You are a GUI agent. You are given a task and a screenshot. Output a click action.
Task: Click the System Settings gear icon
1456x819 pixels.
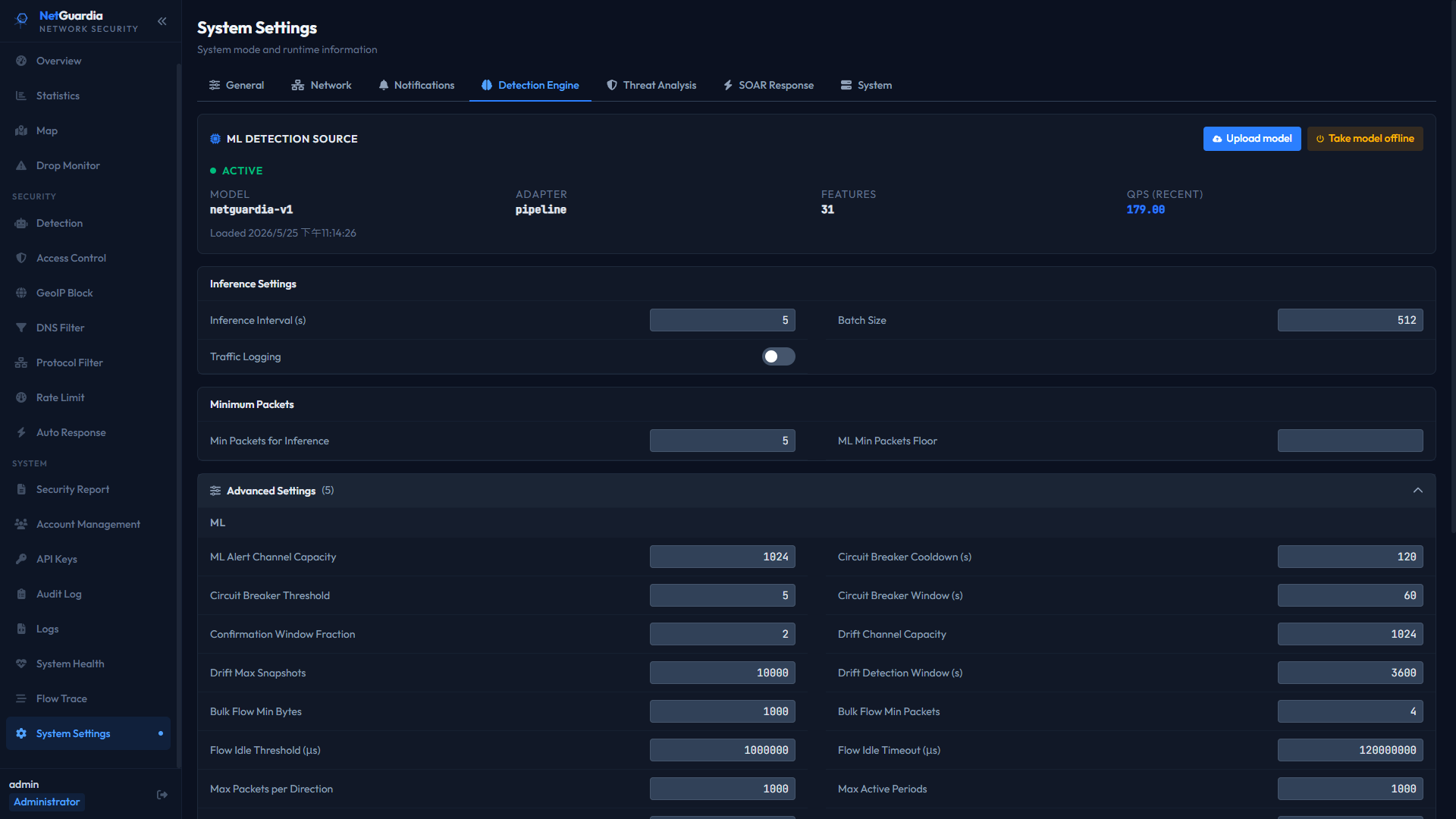(x=21, y=733)
